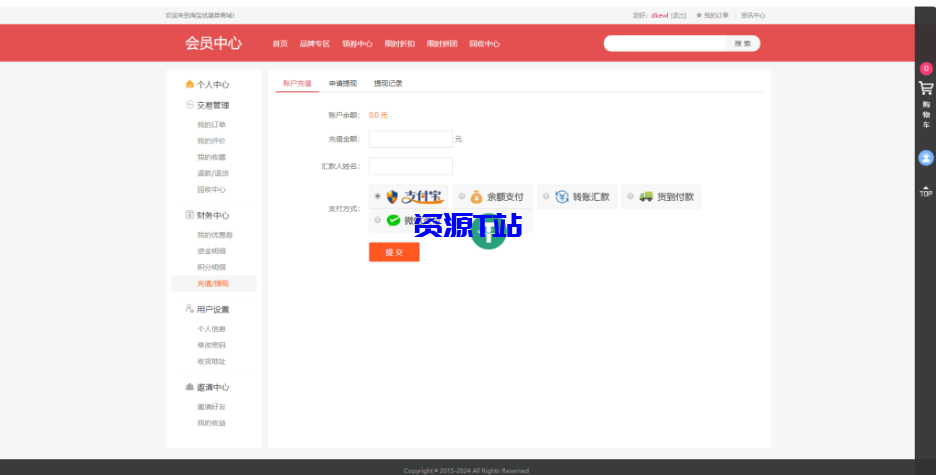Click the 会员中心 site title

click(x=213, y=43)
